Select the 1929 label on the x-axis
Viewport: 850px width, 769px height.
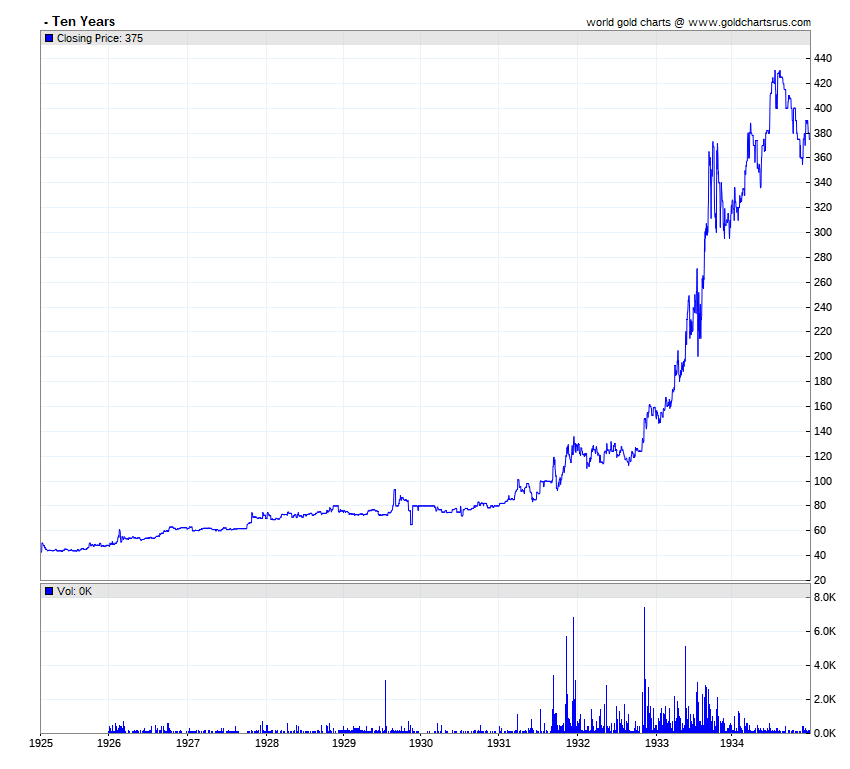(343, 744)
